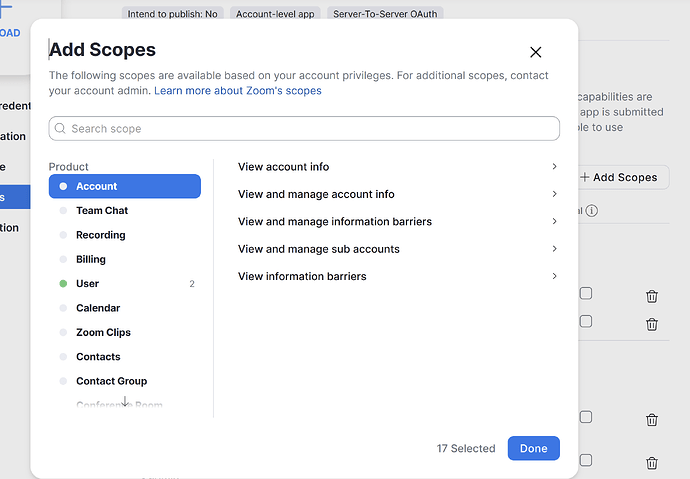Select the Recording product

(x=125, y=235)
